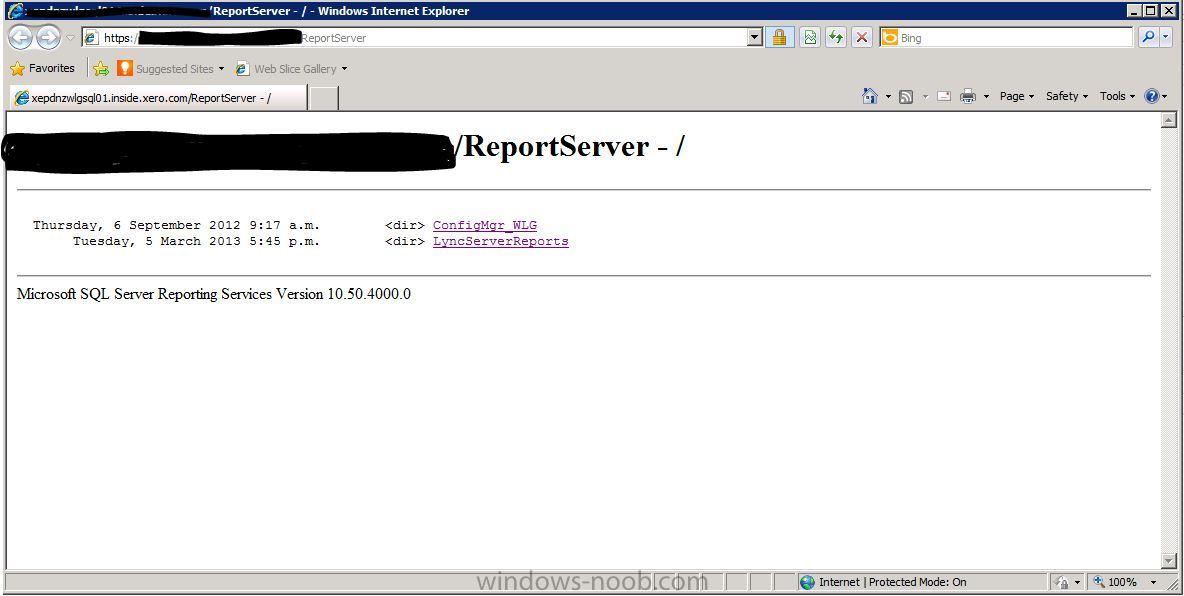The width and height of the screenshot is (1184, 596).
Task: Click the address bar URL field
Action: [x=414, y=38]
